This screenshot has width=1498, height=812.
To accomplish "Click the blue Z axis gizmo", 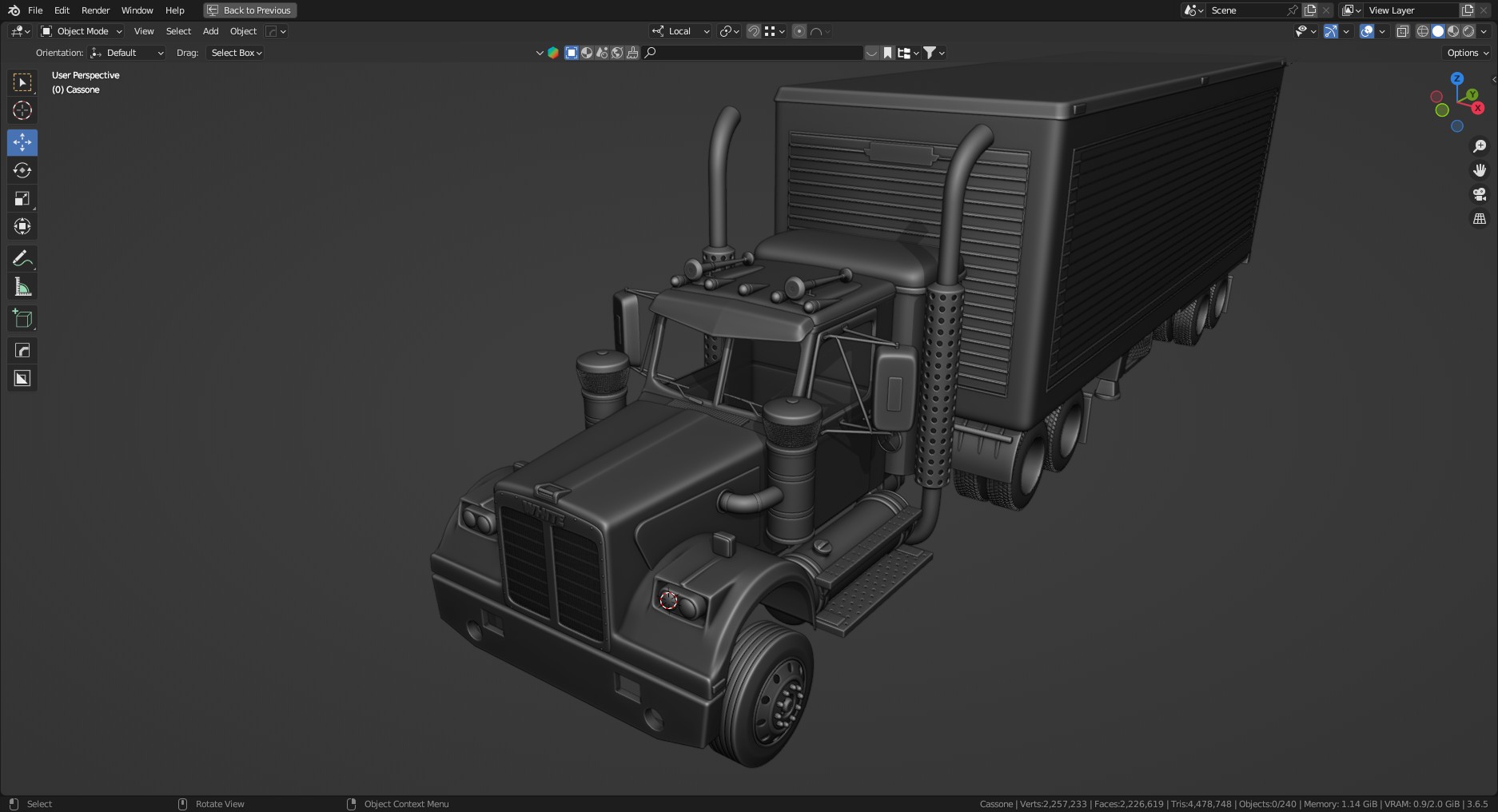I will 1457,78.
